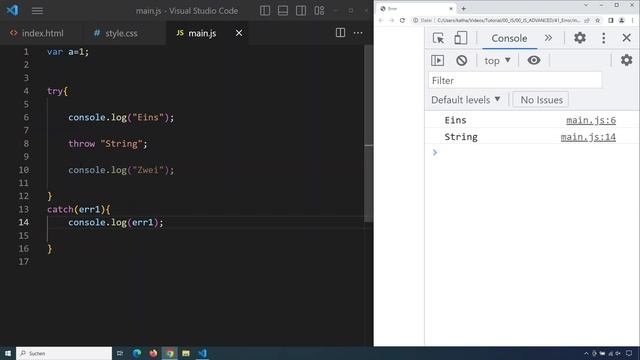Switch to Chrome on taskbar
This screenshot has height=360, width=640.
(169, 353)
